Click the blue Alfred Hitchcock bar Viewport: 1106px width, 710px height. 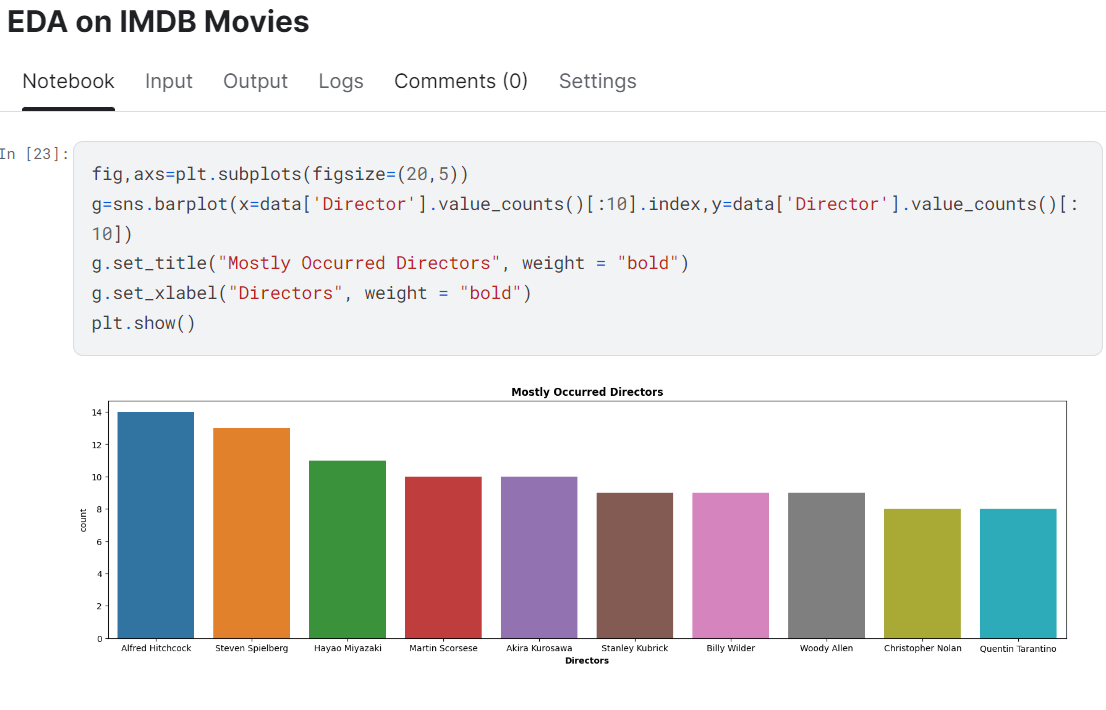point(156,525)
